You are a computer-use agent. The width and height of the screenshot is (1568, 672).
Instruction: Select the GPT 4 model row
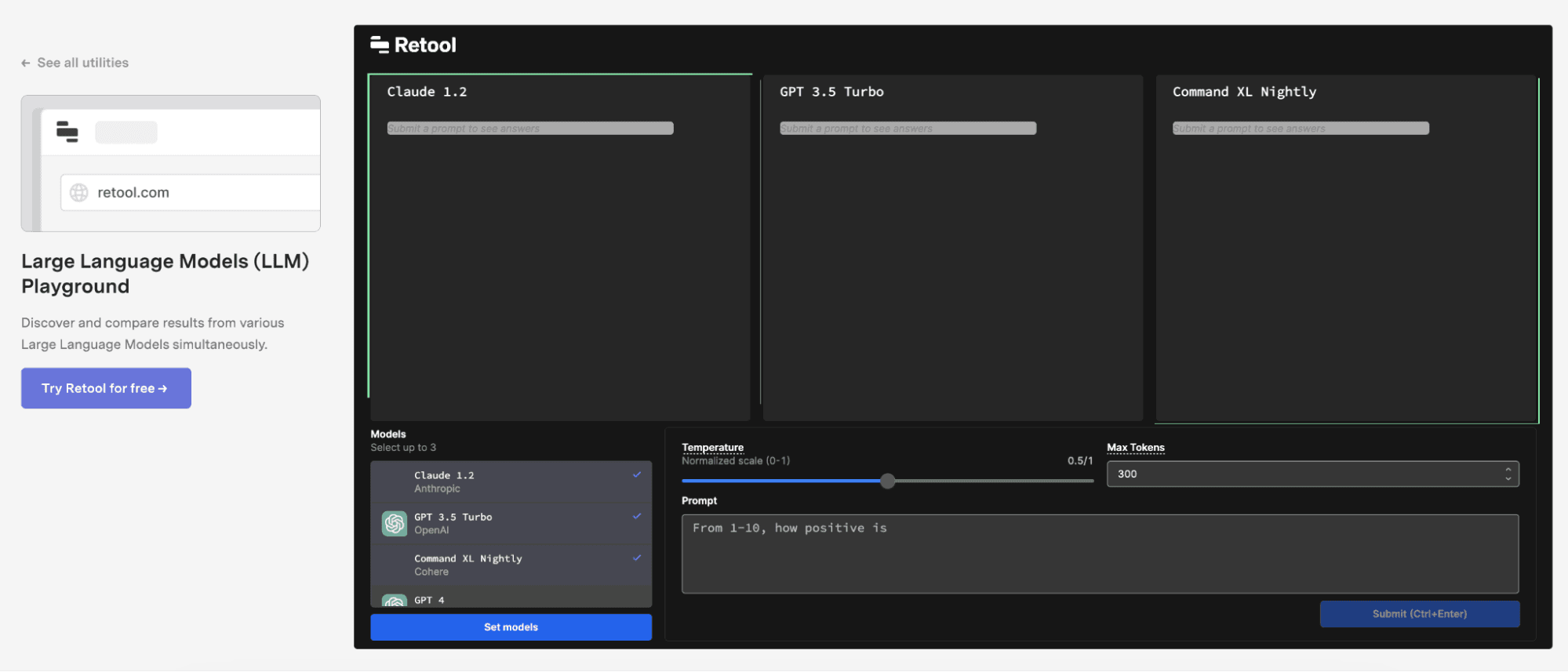pyautogui.click(x=510, y=600)
